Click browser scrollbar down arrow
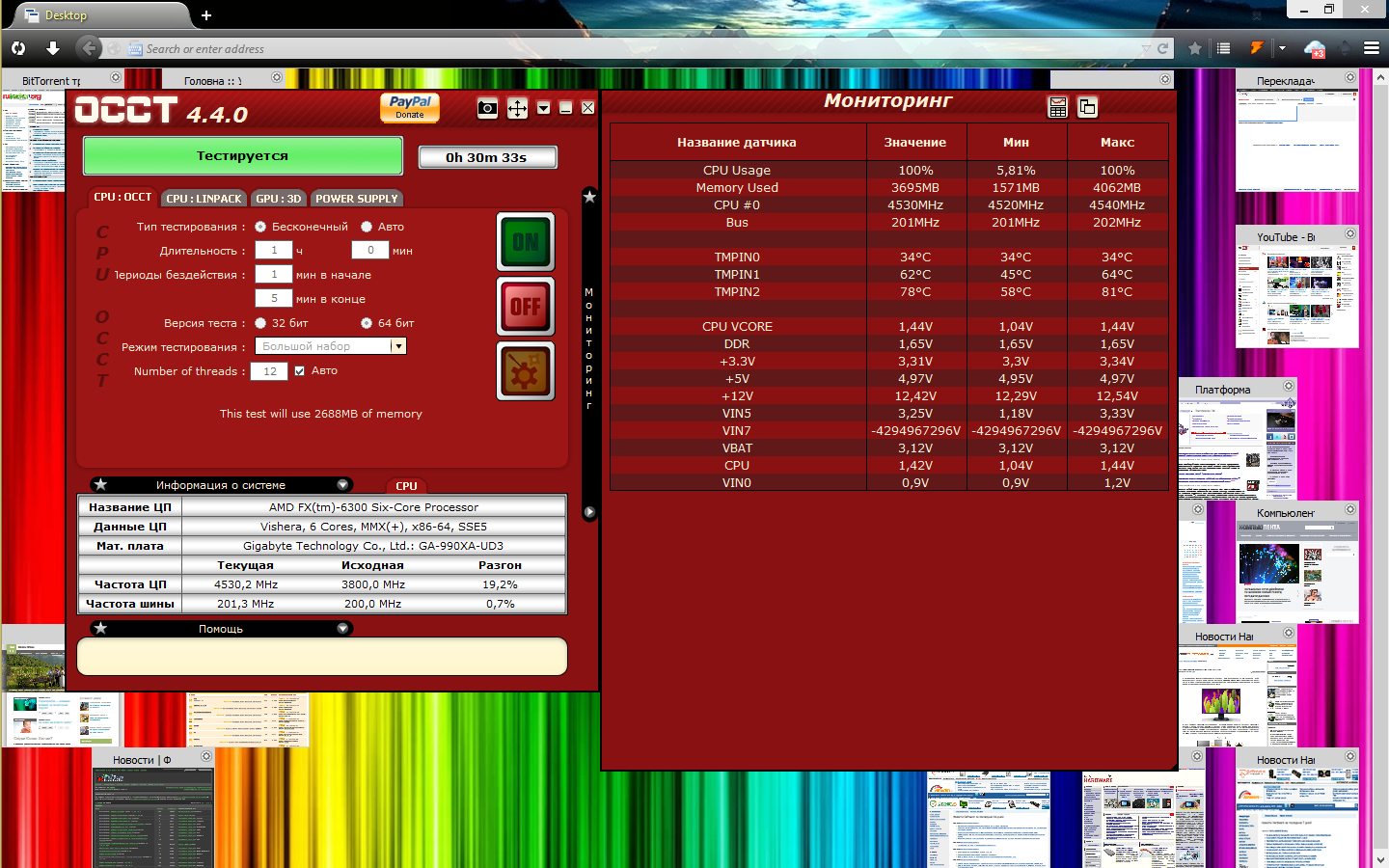 (1383, 860)
